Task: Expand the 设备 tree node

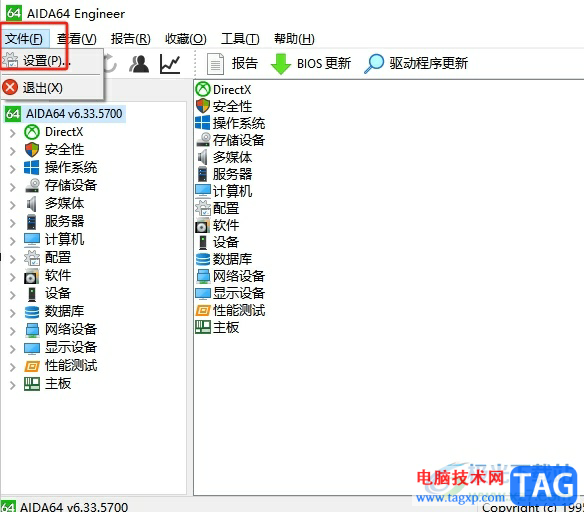Action: (x=12, y=294)
